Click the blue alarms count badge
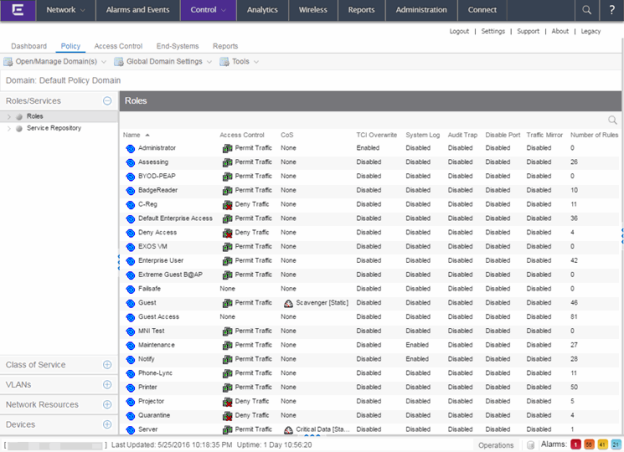624x452 pixels. click(x=616, y=444)
